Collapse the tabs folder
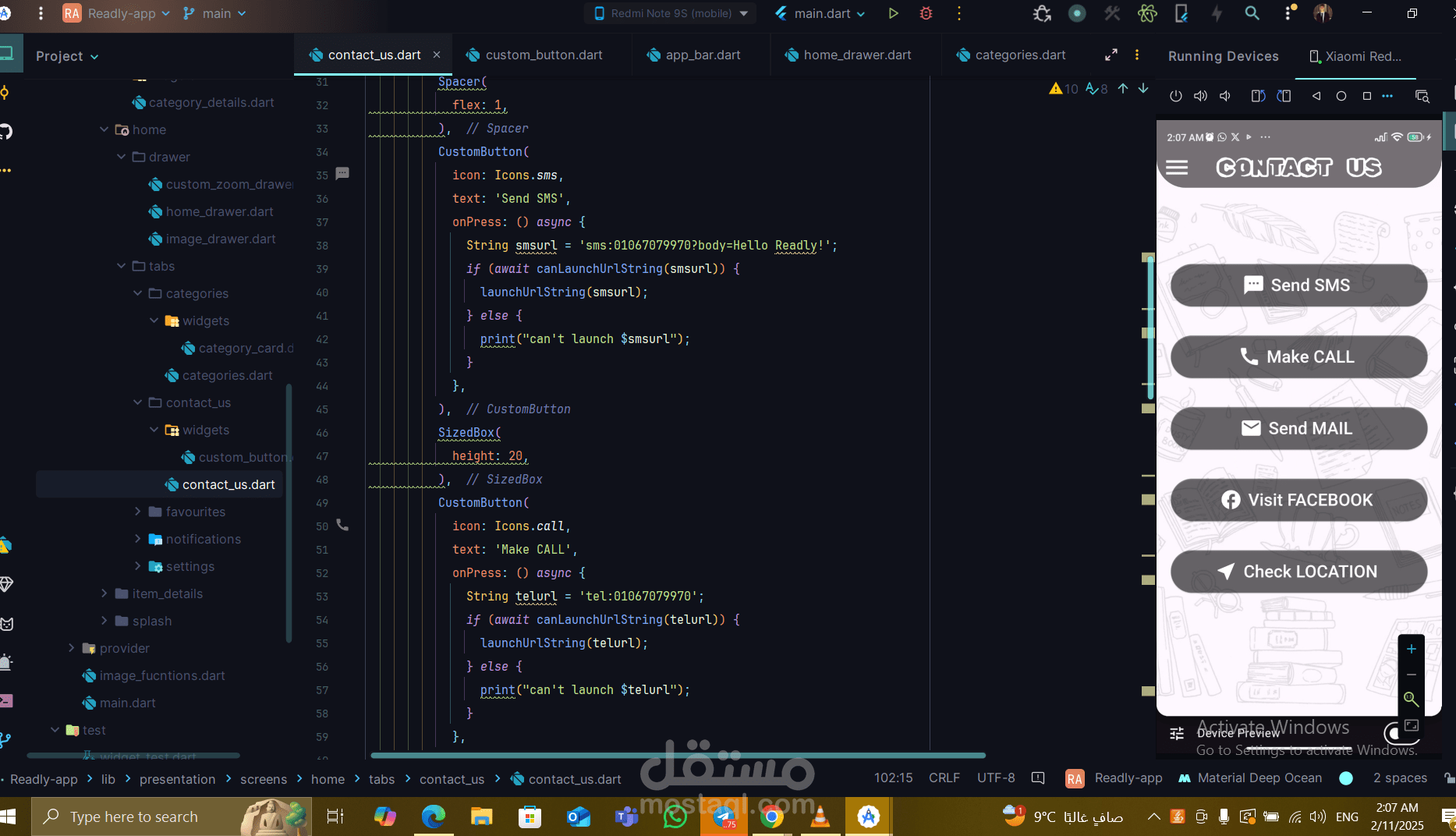Viewport: 1456px width, 836px height. click(x=121, y=266)
